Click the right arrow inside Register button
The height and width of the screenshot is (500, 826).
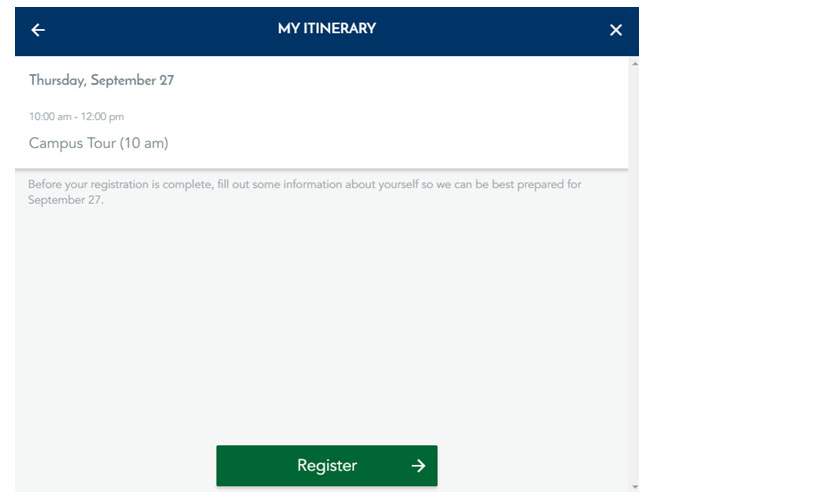coord(418,466)
